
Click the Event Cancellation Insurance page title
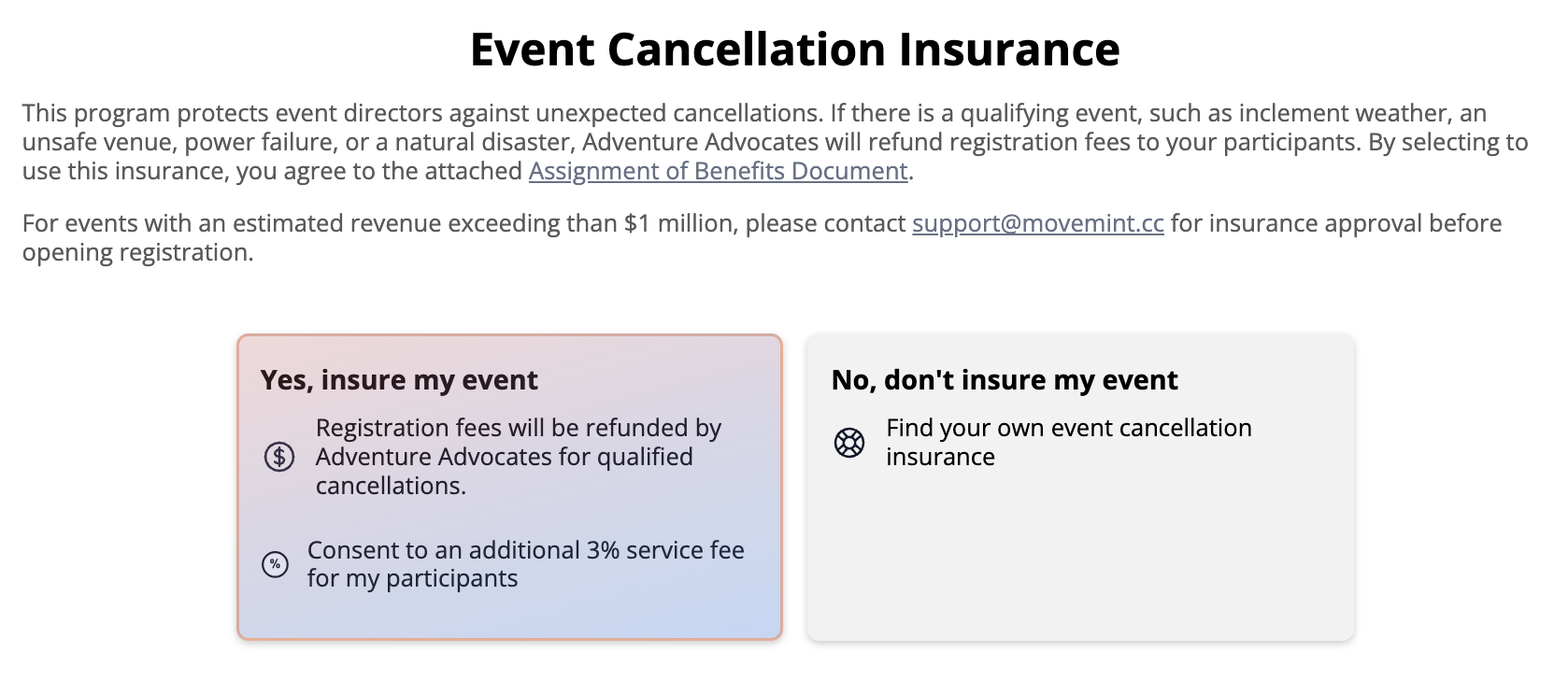click(794, 50)
